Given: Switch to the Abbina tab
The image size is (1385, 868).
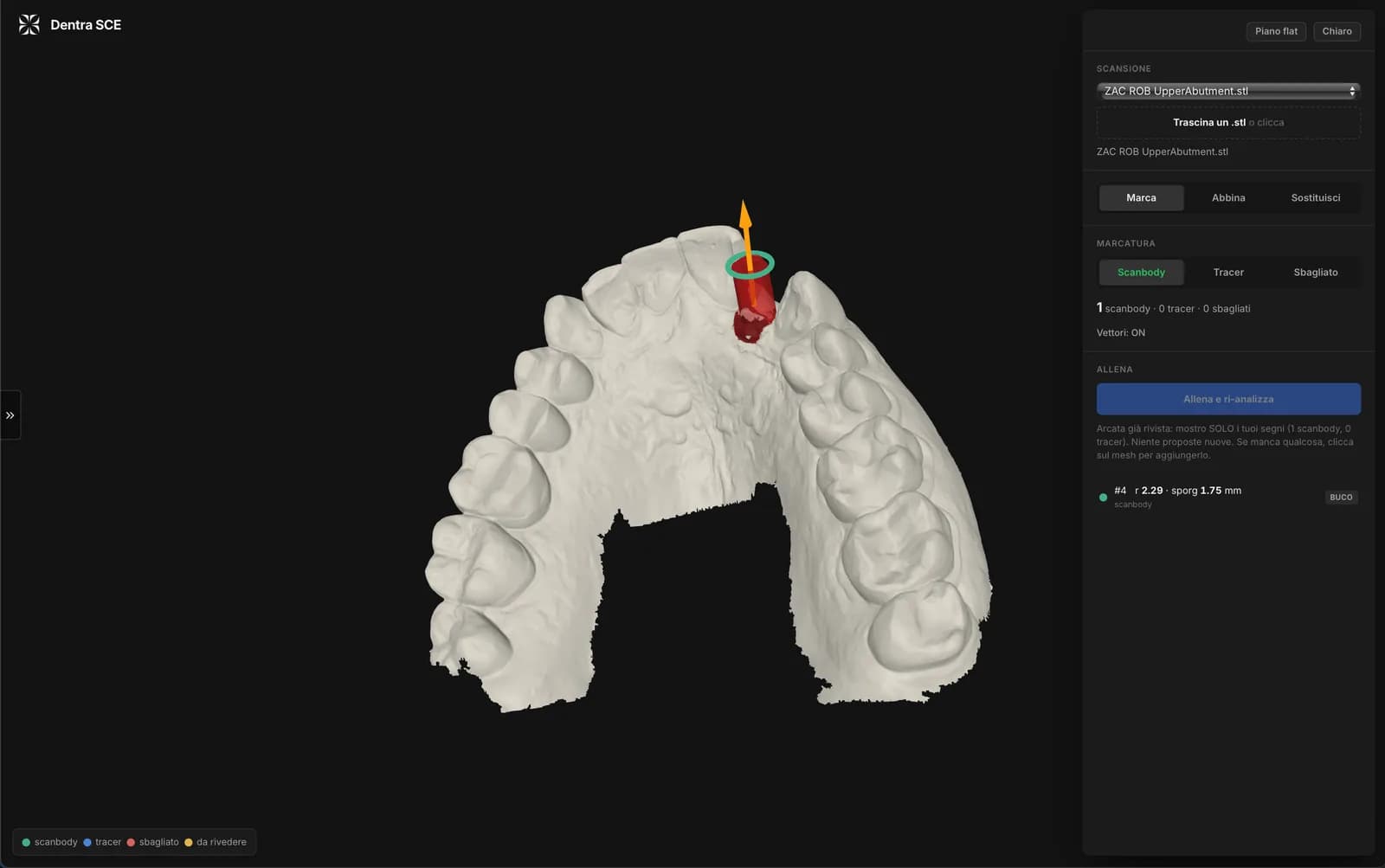Looking at the screenshot, I should (x=1228, y=197).
